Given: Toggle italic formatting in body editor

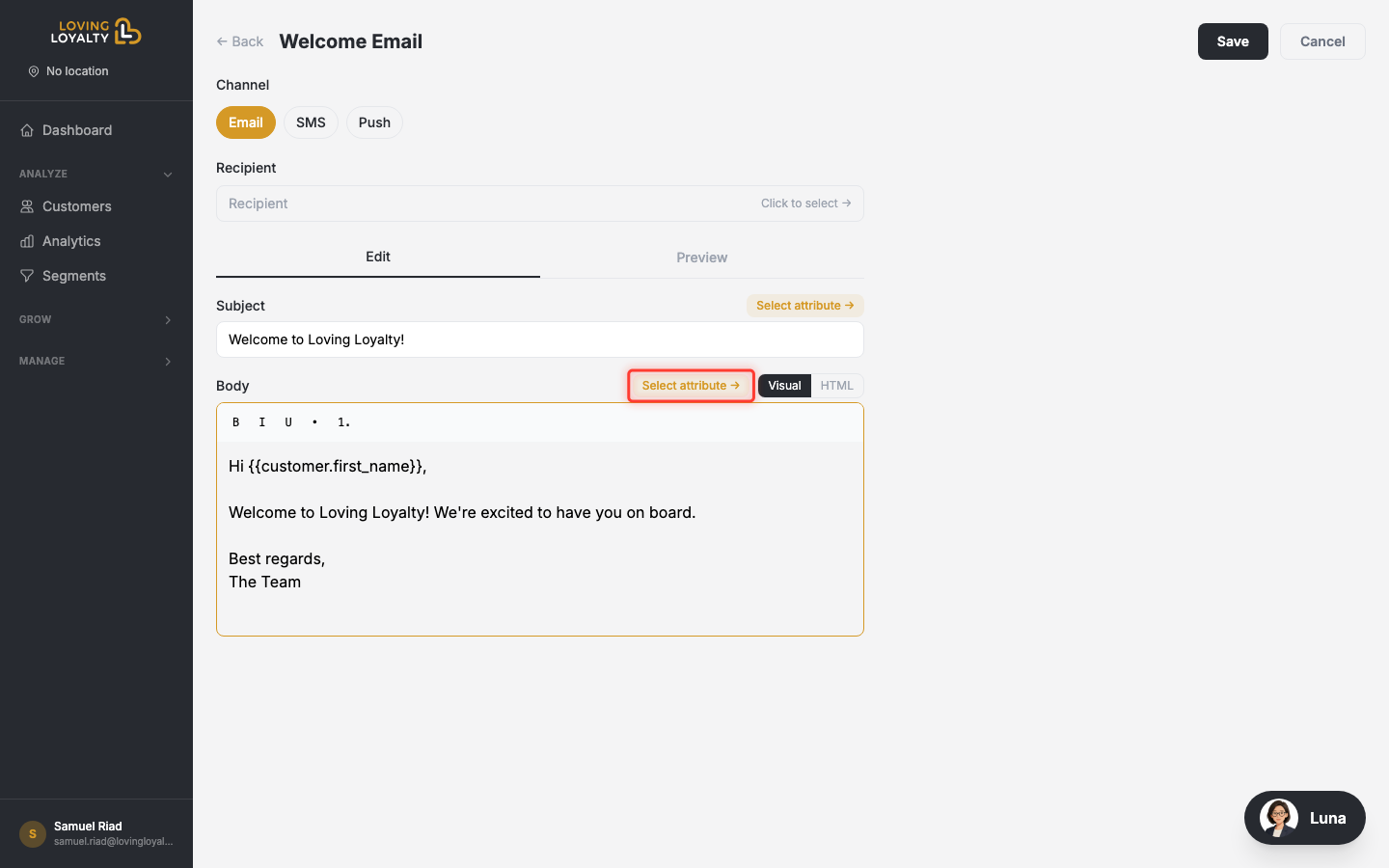Looking at the screenshot, I should click(262, 422).
